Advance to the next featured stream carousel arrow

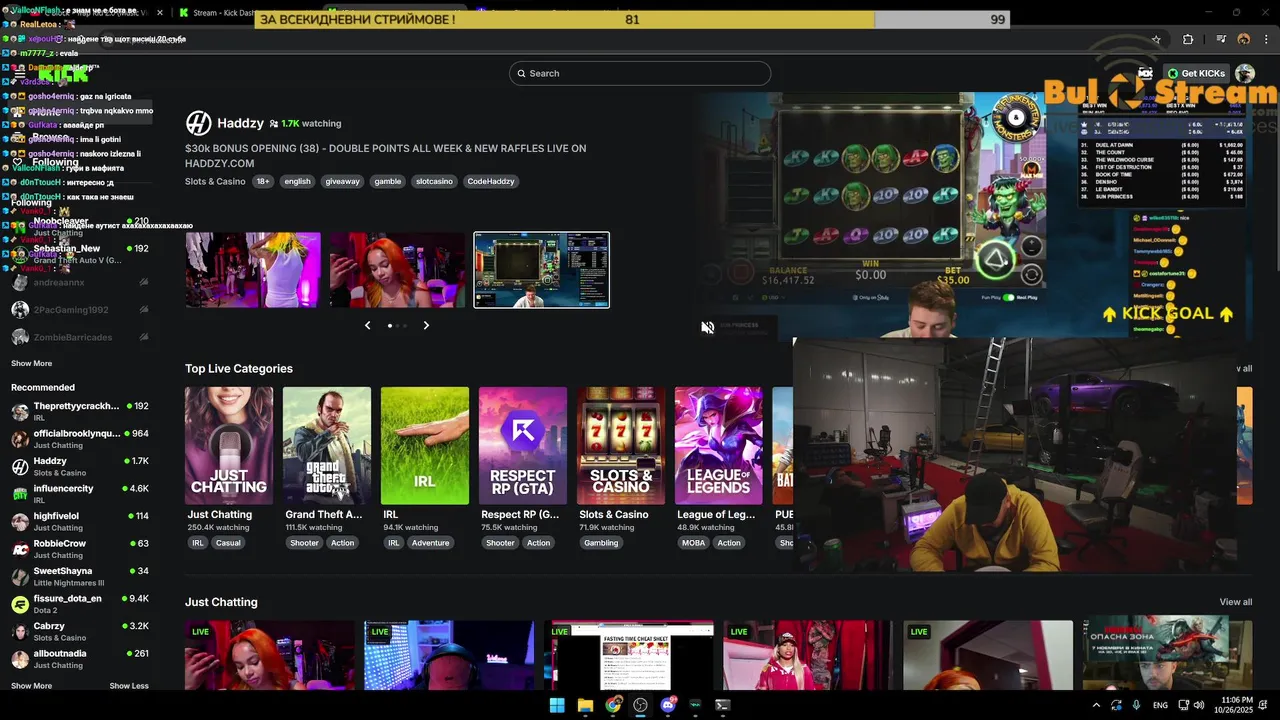[426, 325]
